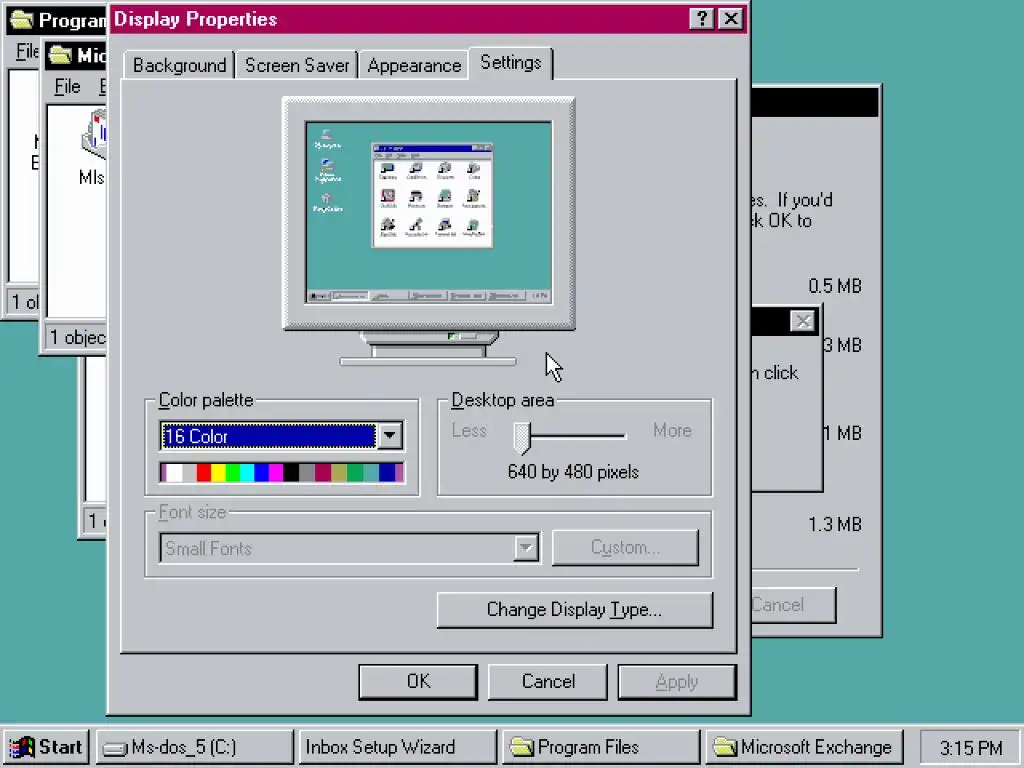Click the Settings tab

[x=511, y=63]
